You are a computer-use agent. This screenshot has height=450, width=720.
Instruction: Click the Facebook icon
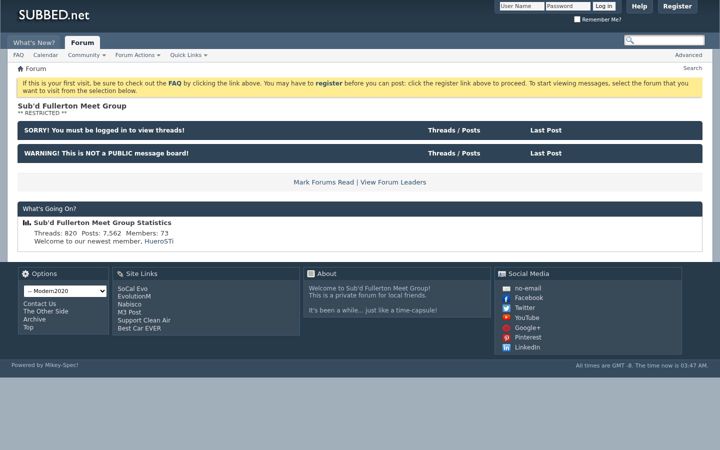pos(506,298)
